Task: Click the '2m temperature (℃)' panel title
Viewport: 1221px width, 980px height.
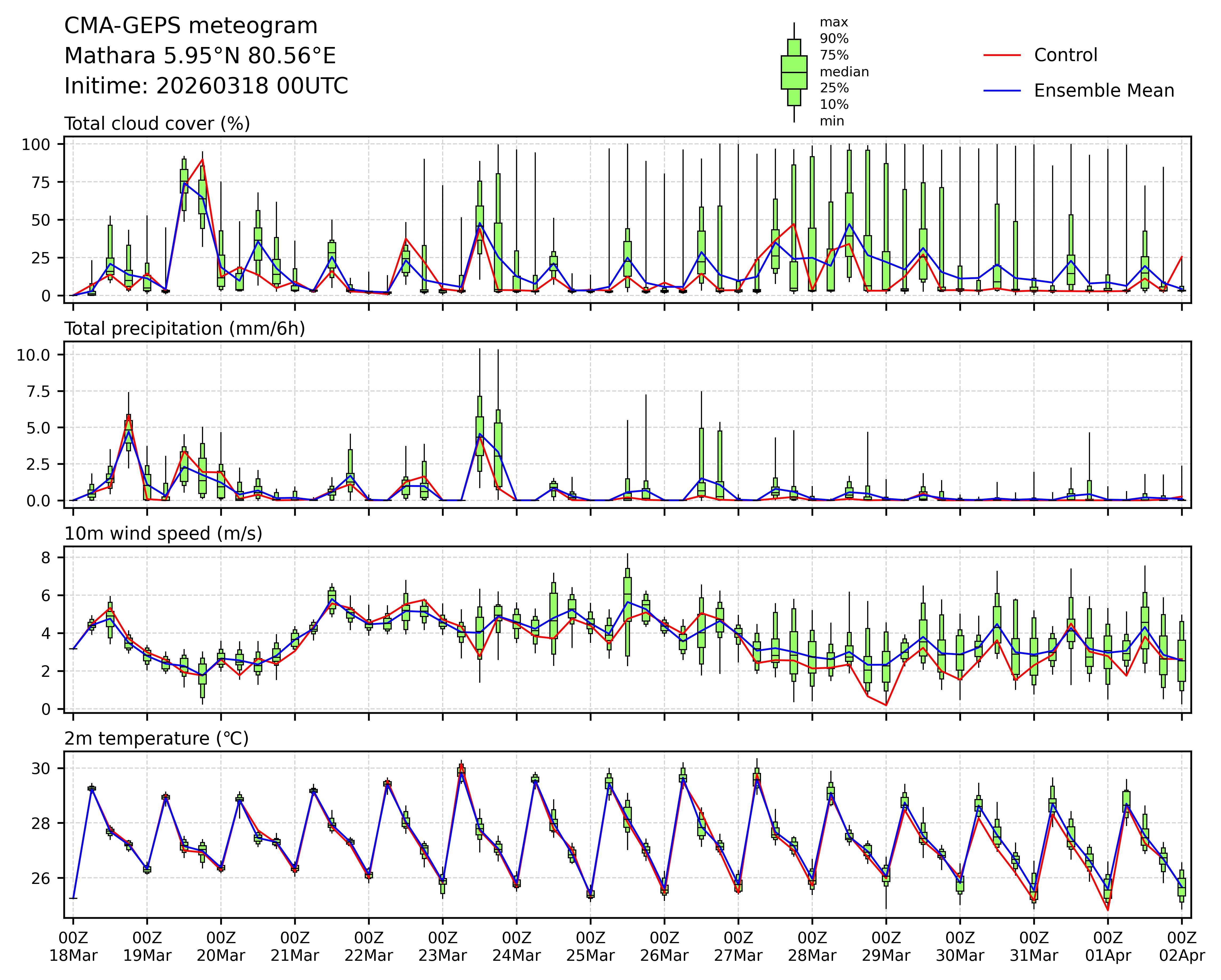Action: click(x=156, y=739)
